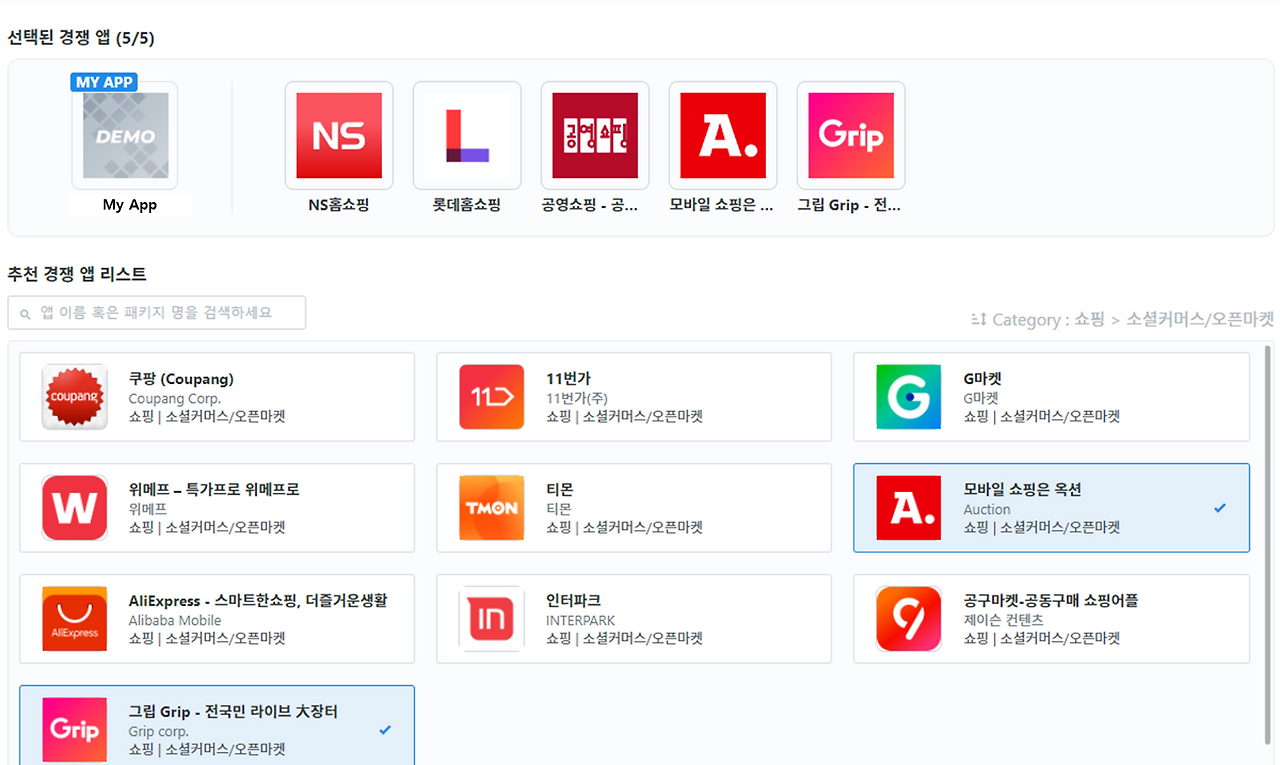Click the Coupang logo icon

coord(75,397)
